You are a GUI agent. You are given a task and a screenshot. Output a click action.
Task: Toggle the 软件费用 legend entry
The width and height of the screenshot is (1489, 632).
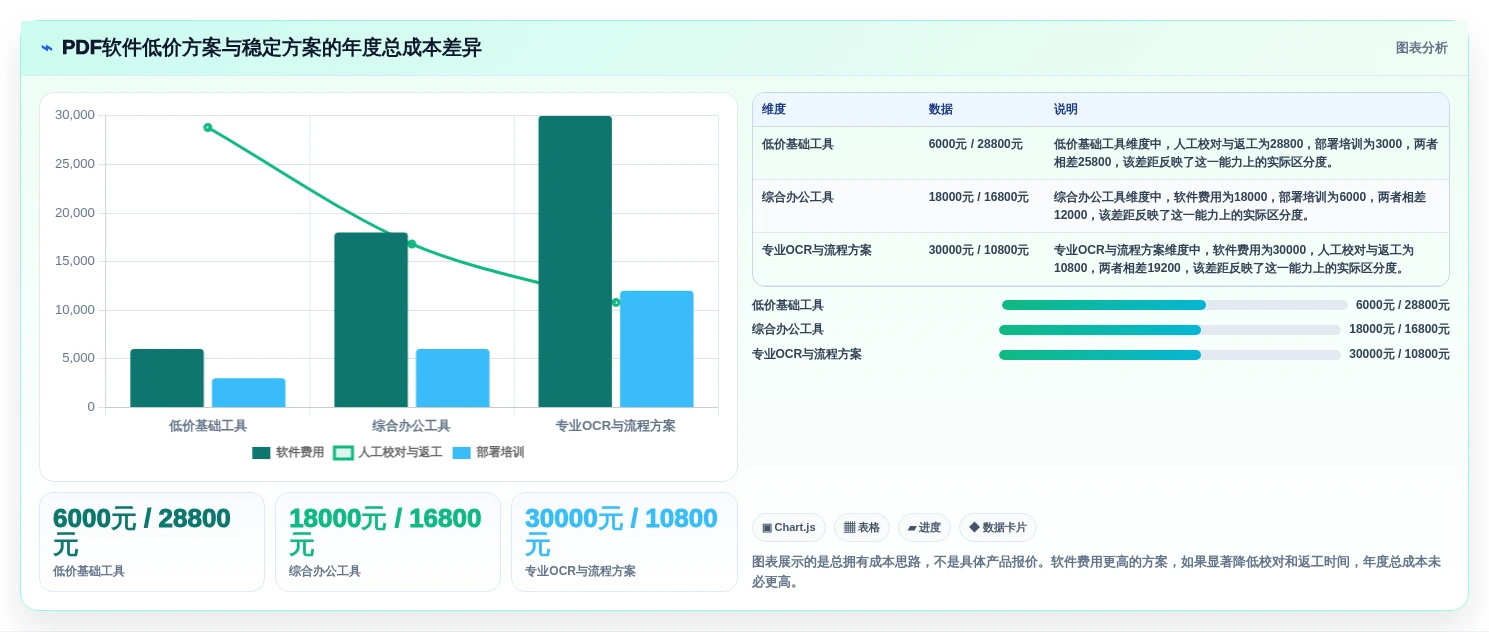[288, 452]
